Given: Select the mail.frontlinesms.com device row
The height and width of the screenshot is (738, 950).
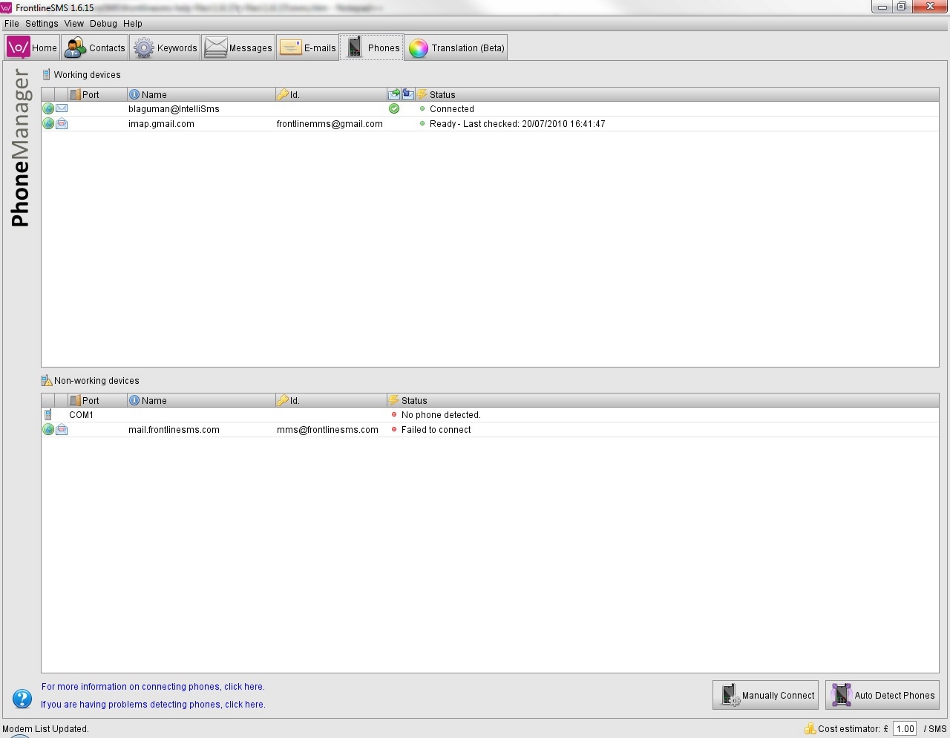Looking at the screenshot, I should click(490, 430).
